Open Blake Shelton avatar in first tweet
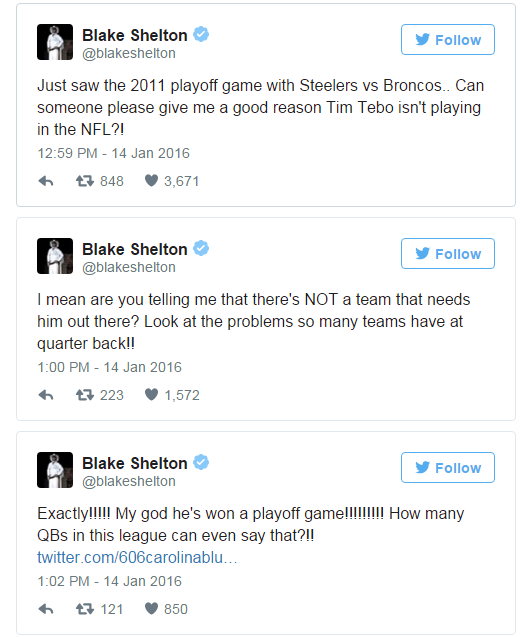The image size is (523, 637). 55,42
